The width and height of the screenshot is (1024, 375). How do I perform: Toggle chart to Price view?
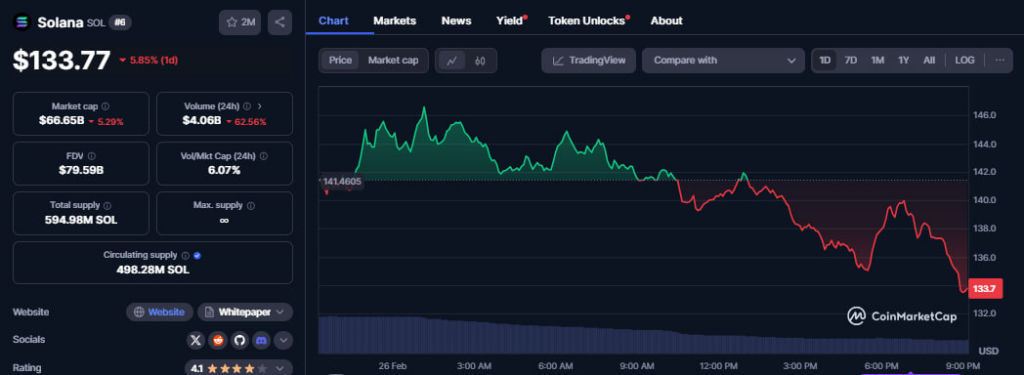pos(340,60)
